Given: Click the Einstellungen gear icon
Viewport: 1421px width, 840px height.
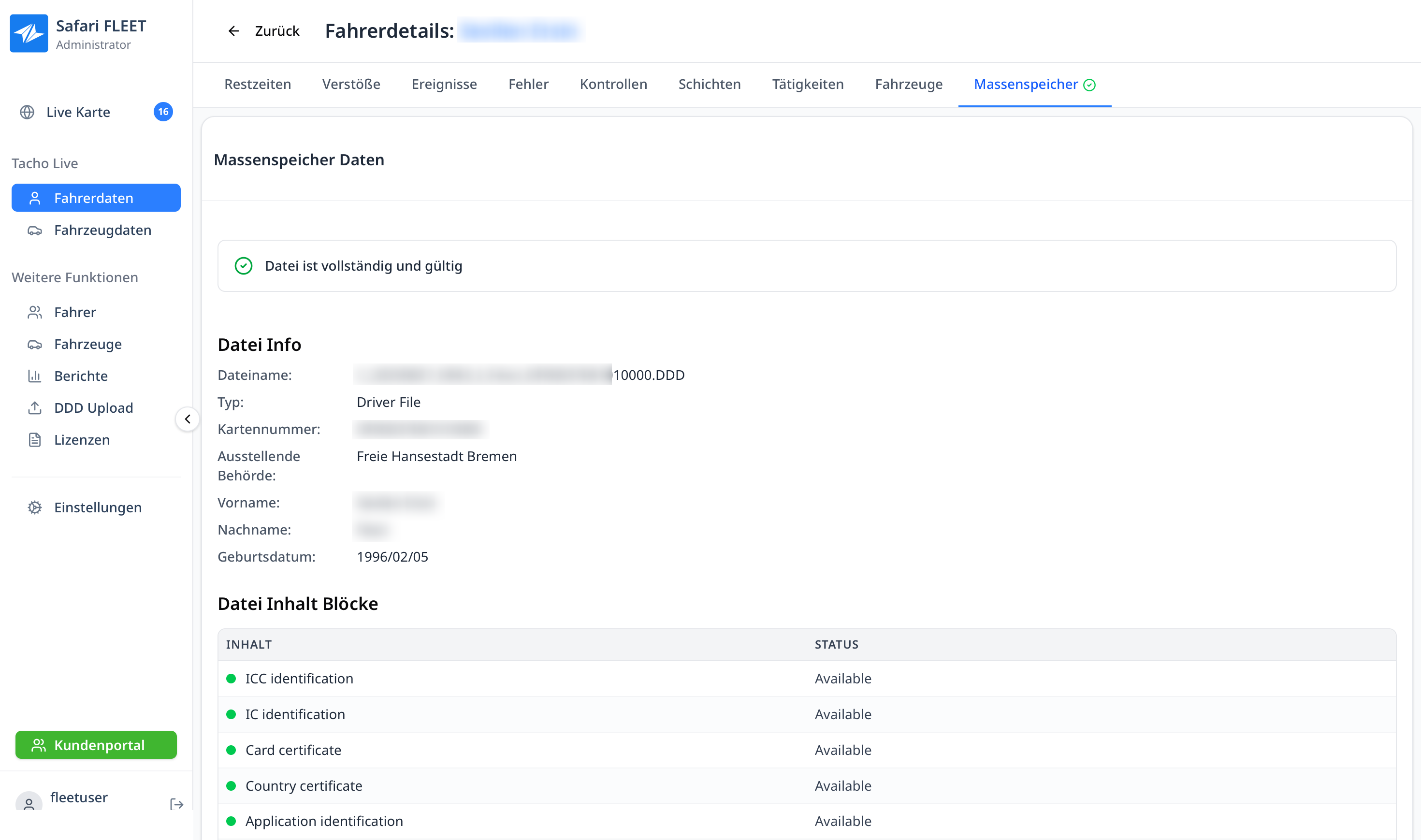Looking at the screenshot, I should pyautogui.click(x=34, y=508).
